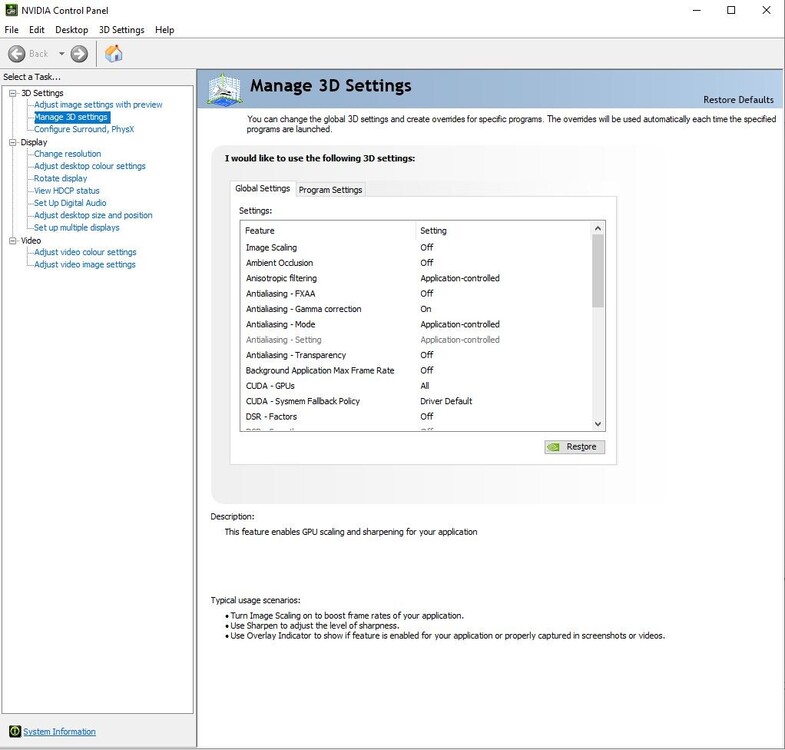Click the Restore button
Screen dimensions: 785x750
(x=574, y=447)
